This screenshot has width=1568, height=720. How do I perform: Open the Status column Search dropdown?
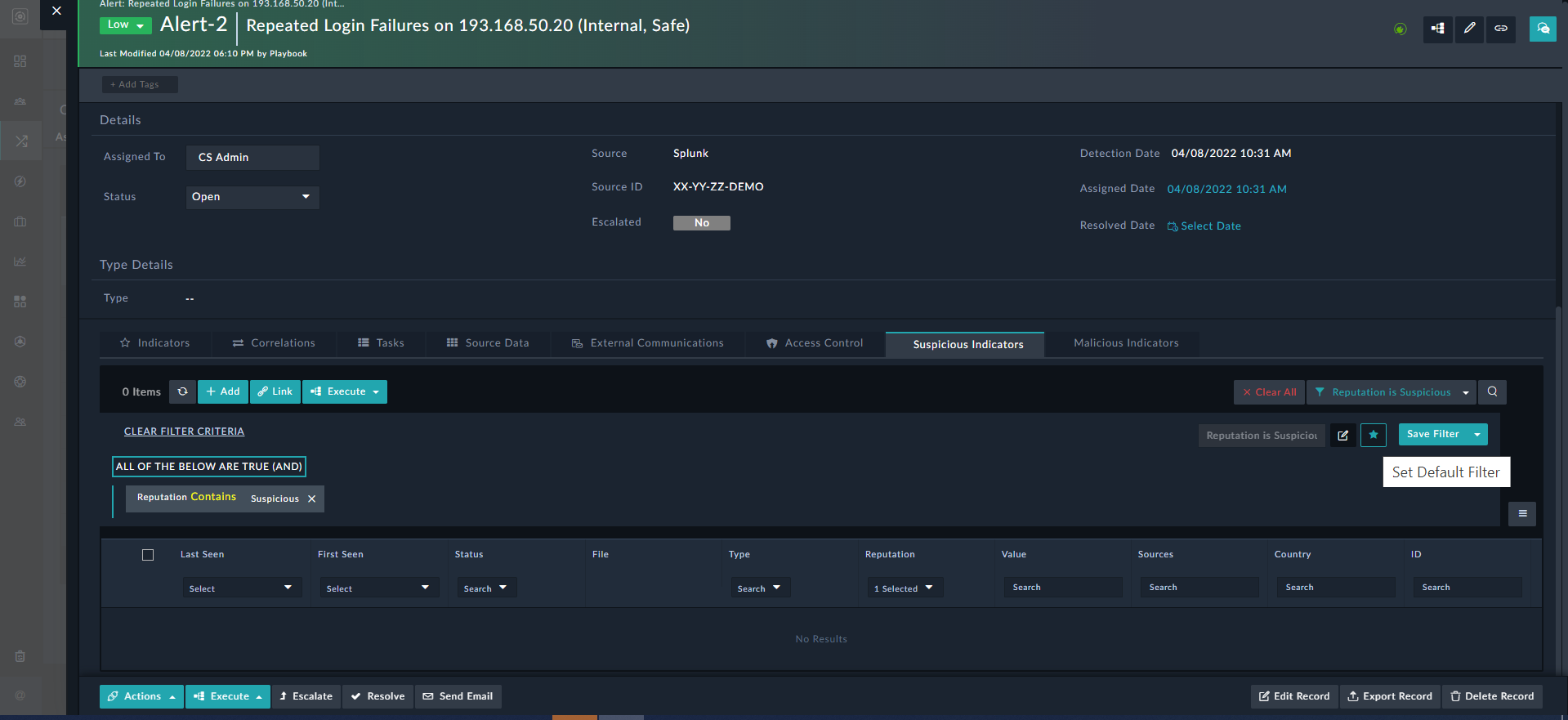tap(485, 588)
